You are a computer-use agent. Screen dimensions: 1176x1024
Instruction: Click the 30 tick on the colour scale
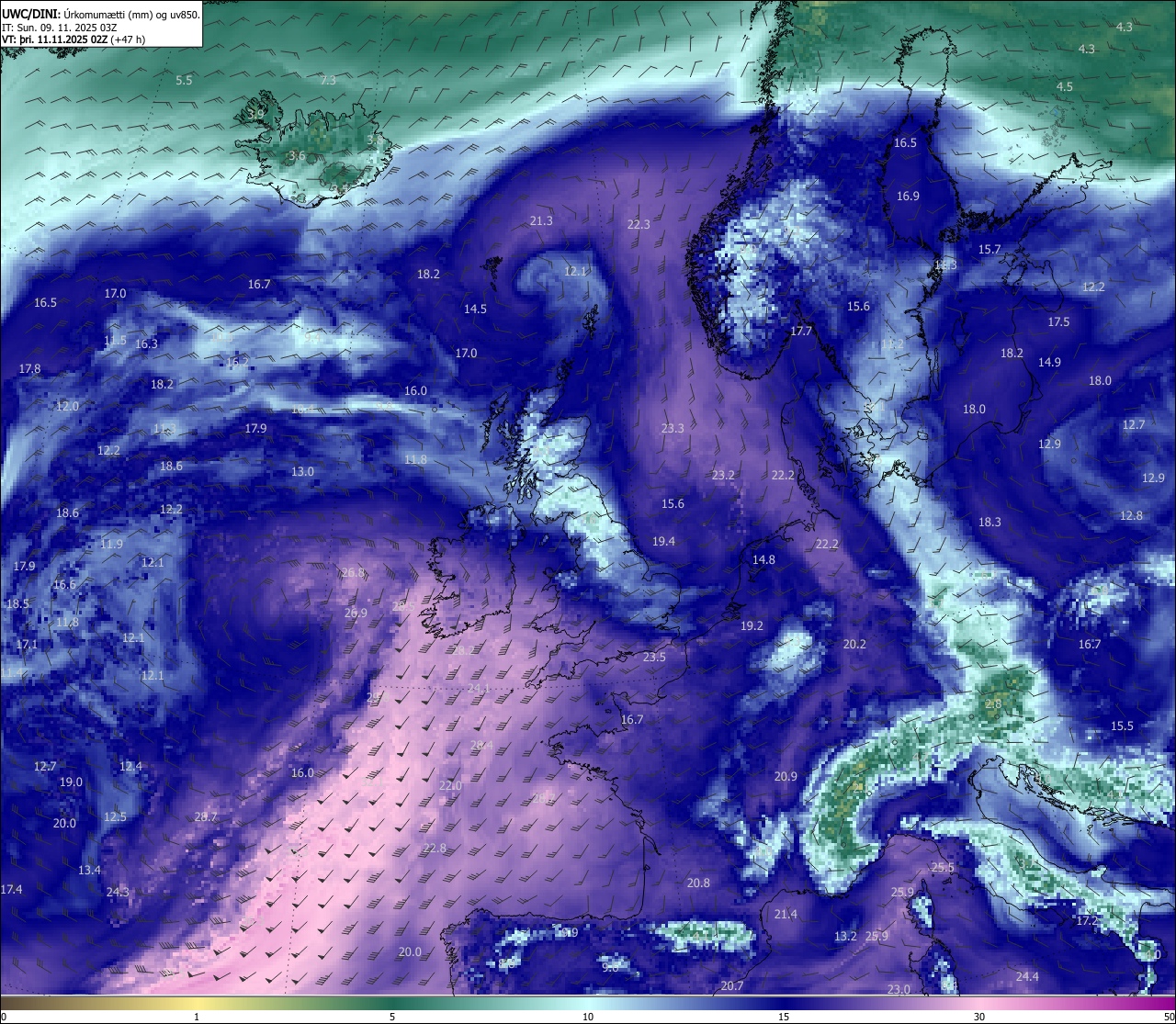(x=979, y=1017)
